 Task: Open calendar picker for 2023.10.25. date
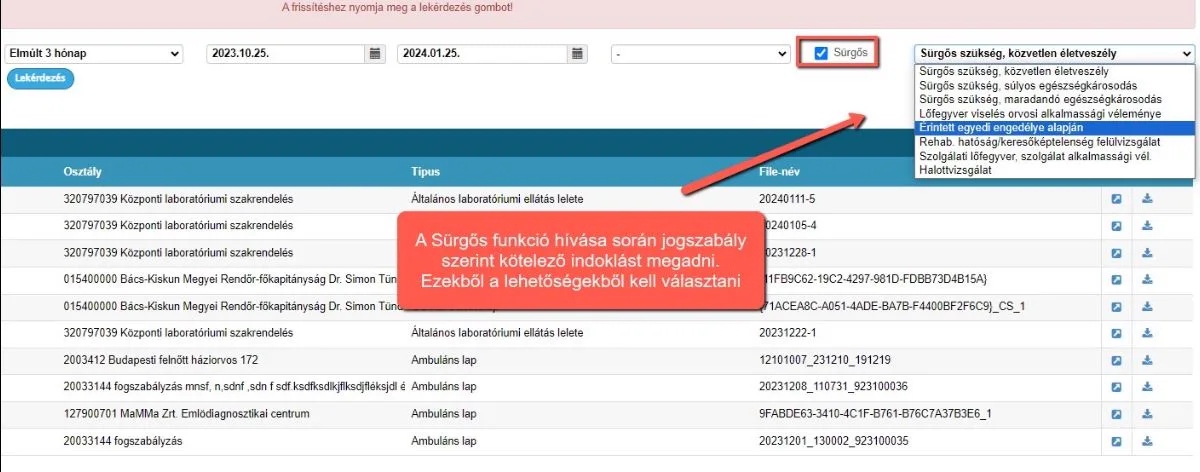375,53
